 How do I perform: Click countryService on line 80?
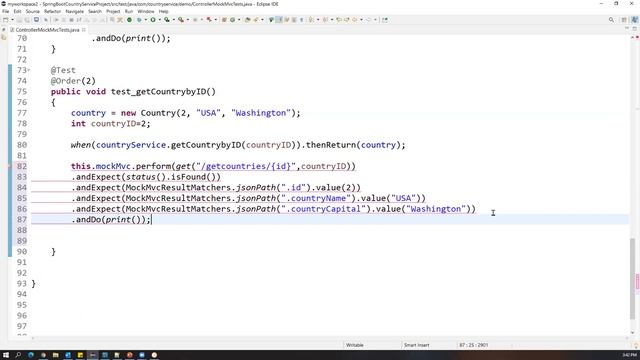(x=131, y=145)
